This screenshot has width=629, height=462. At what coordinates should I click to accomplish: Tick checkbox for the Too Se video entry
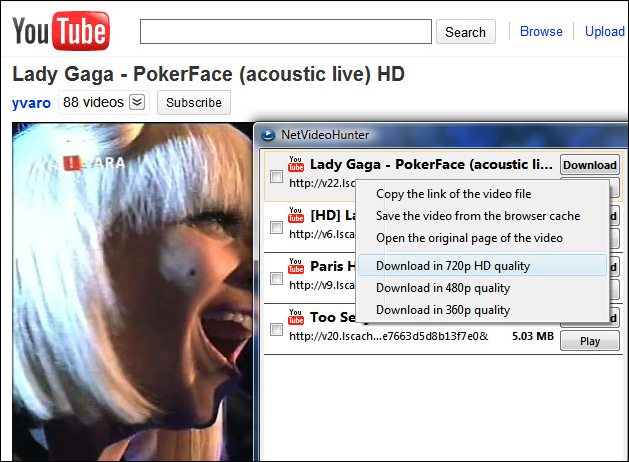(276, 329)
